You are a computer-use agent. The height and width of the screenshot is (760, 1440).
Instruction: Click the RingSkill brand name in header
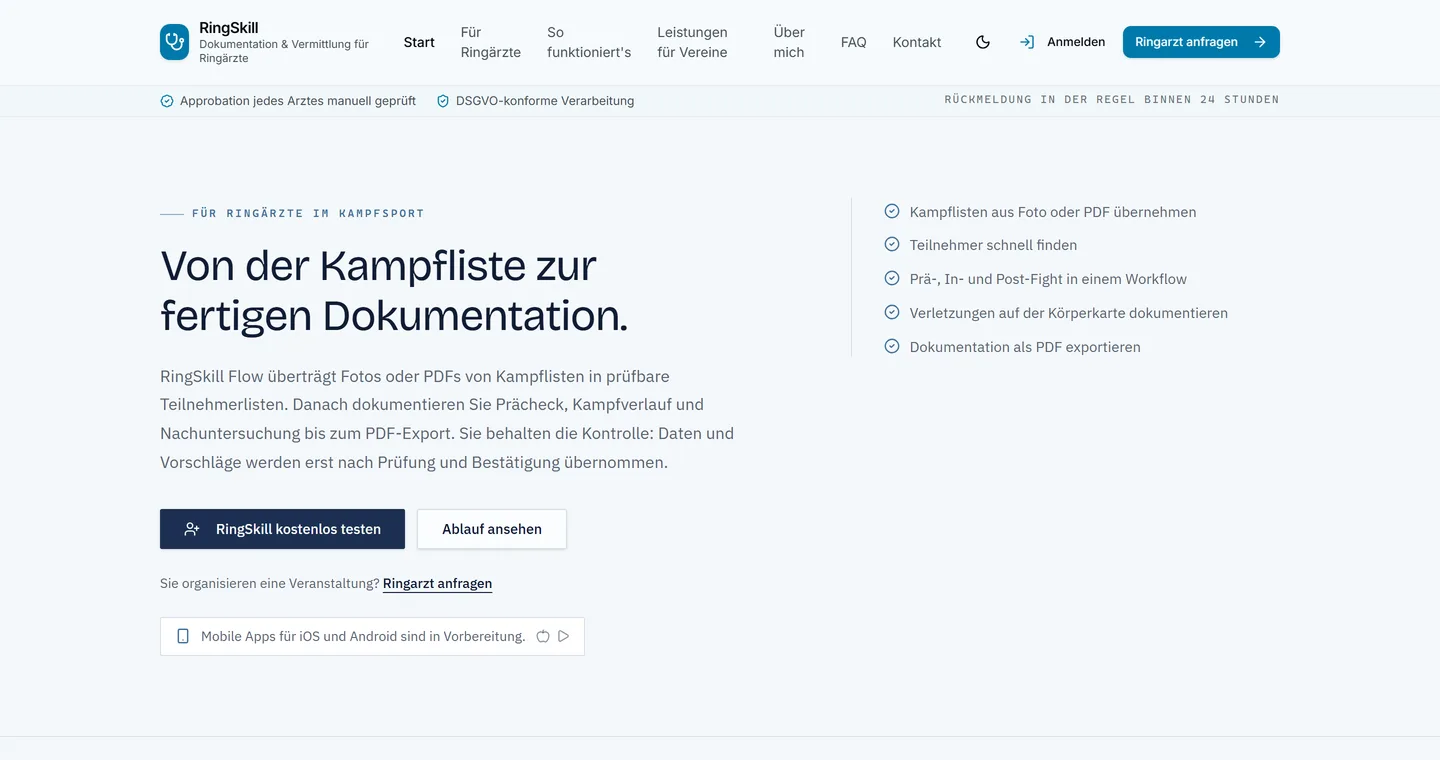click(229, 28)
